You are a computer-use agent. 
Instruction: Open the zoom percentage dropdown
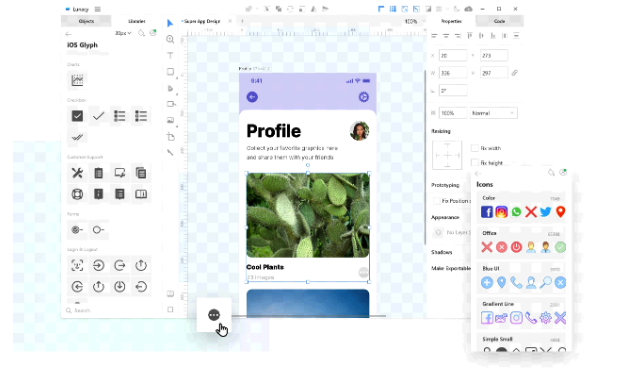pyautogui.click(x=414, y=21)
